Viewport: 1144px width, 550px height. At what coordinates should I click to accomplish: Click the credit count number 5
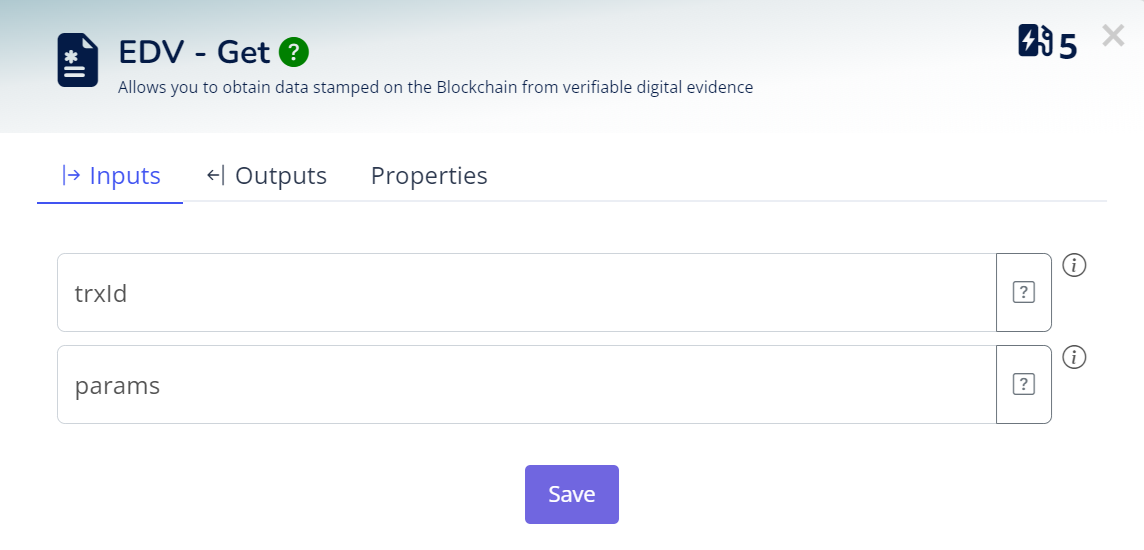[x=1068, y=46]
